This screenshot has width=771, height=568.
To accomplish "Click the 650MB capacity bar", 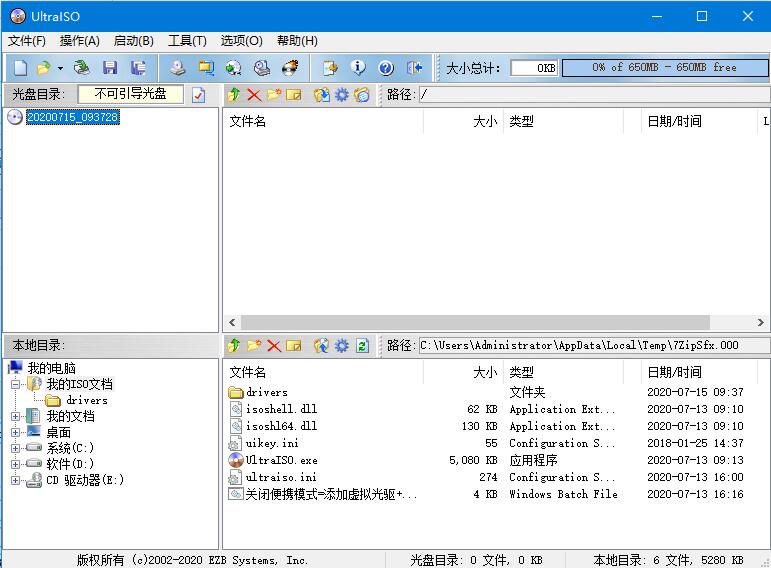I will coord(664,68).
